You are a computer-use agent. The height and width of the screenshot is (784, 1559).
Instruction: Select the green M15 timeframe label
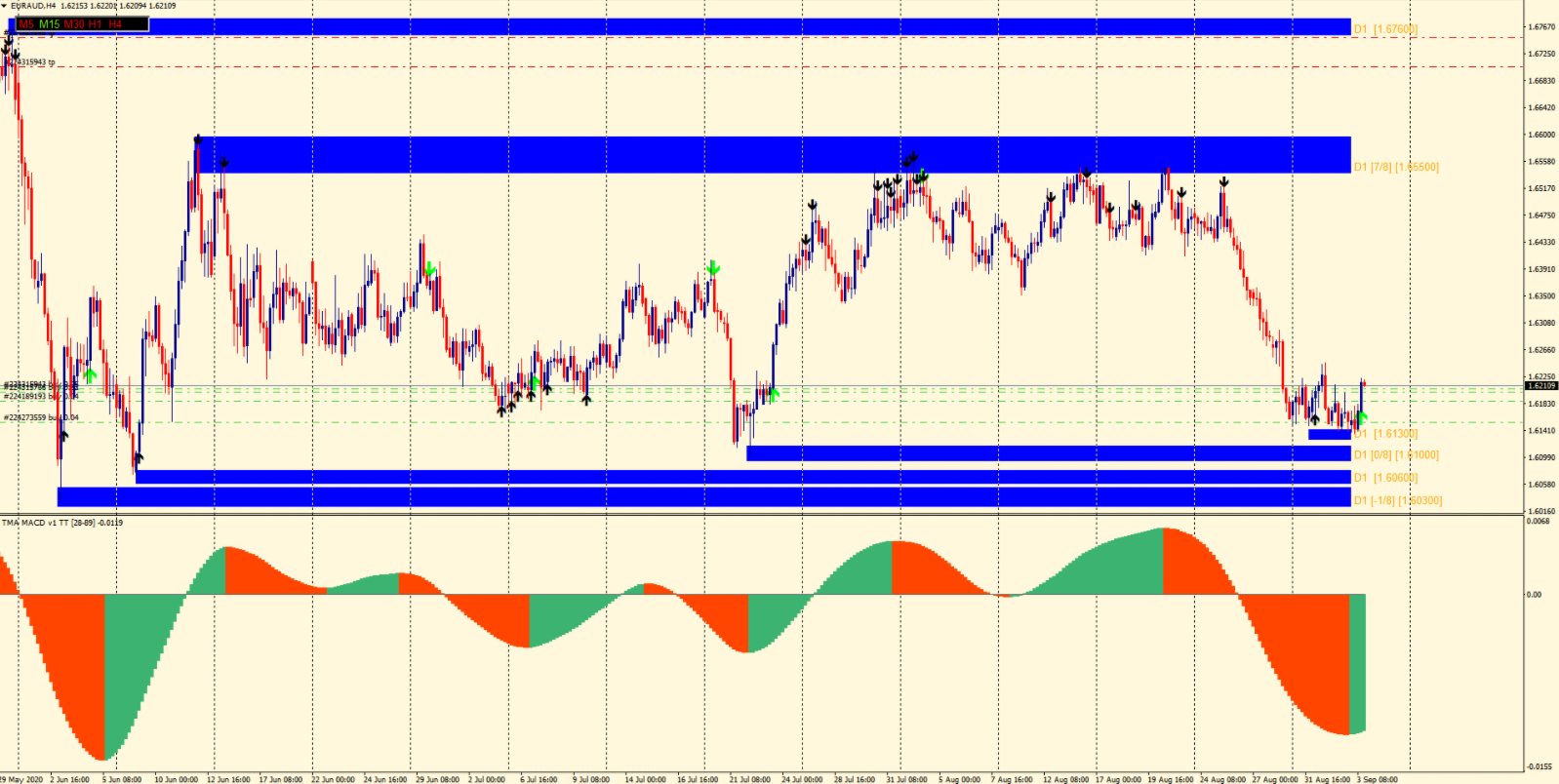pos(49,24)
